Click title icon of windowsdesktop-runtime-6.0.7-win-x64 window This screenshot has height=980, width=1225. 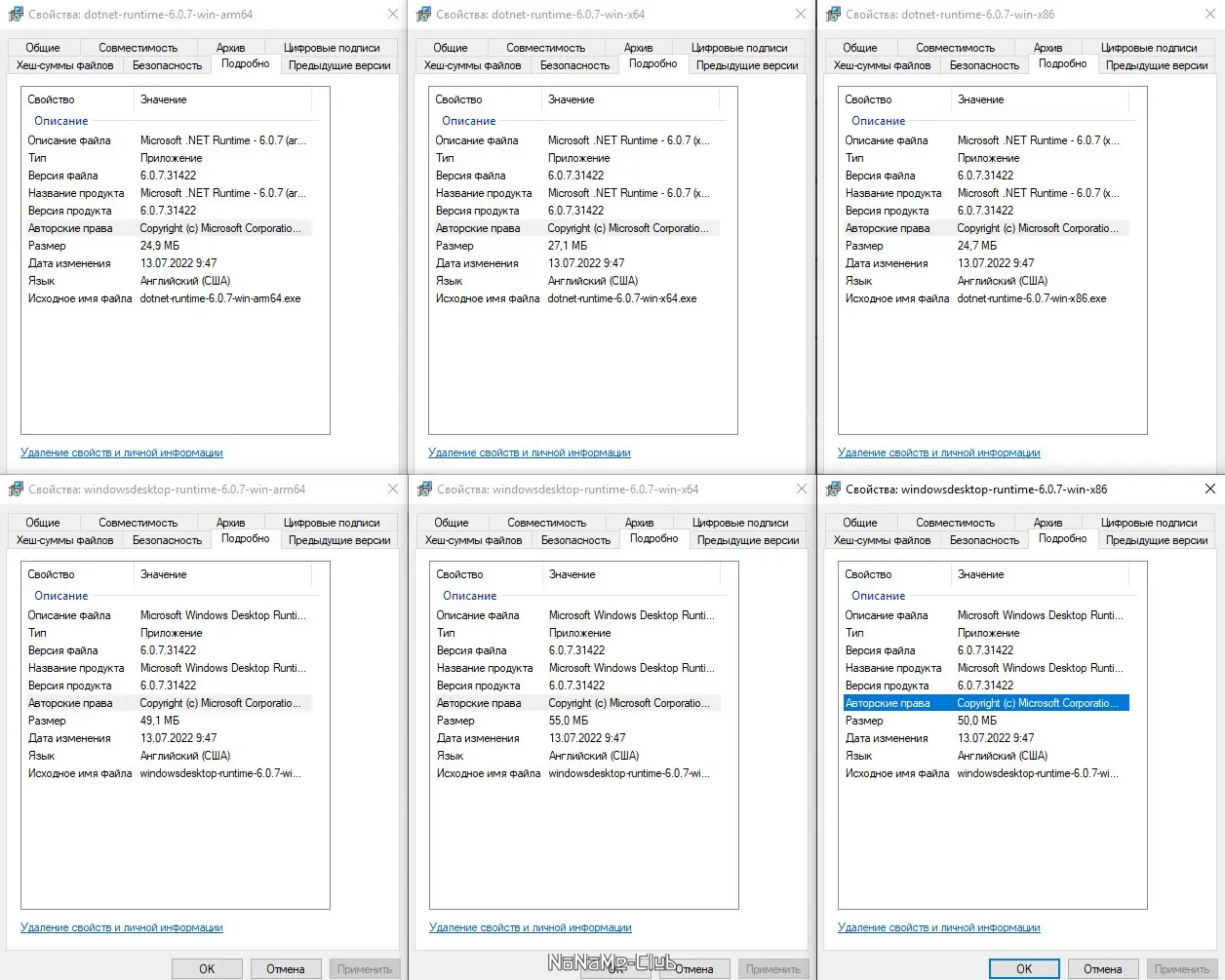tap(424, 490)
